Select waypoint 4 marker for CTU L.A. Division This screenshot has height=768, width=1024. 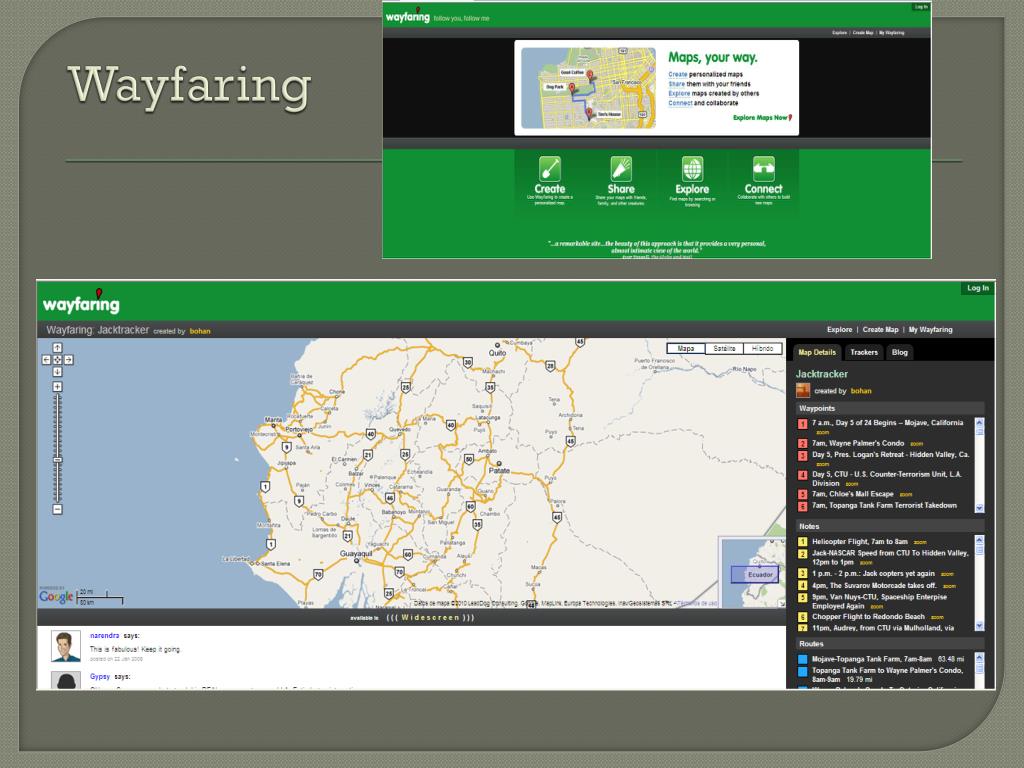point(803,475)
